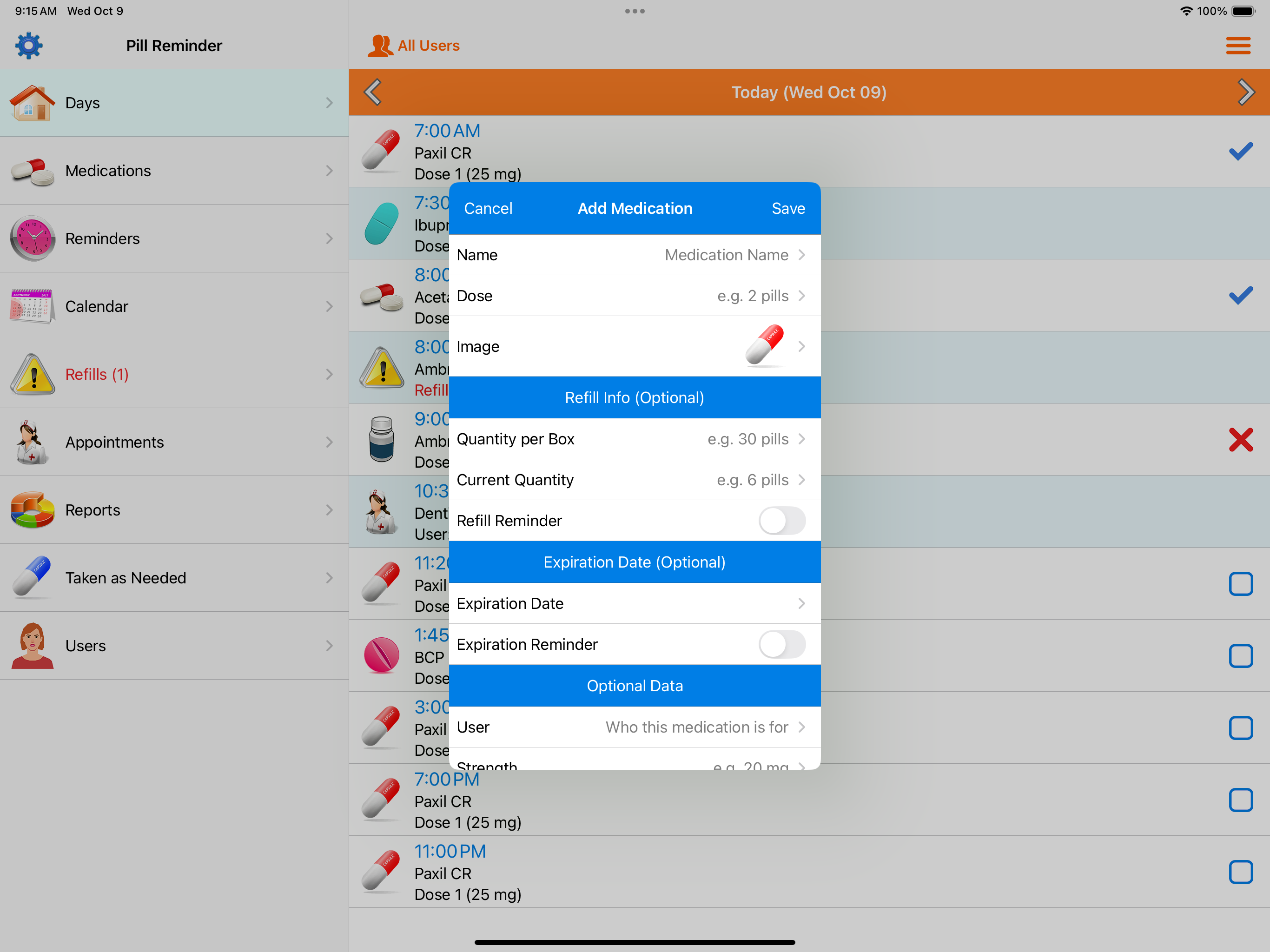The height and width of the screenshot is (952, 1270).
Task: Check the 1:45 BCP dose box
Action: pyautogui.click(x=1240, y=656)
